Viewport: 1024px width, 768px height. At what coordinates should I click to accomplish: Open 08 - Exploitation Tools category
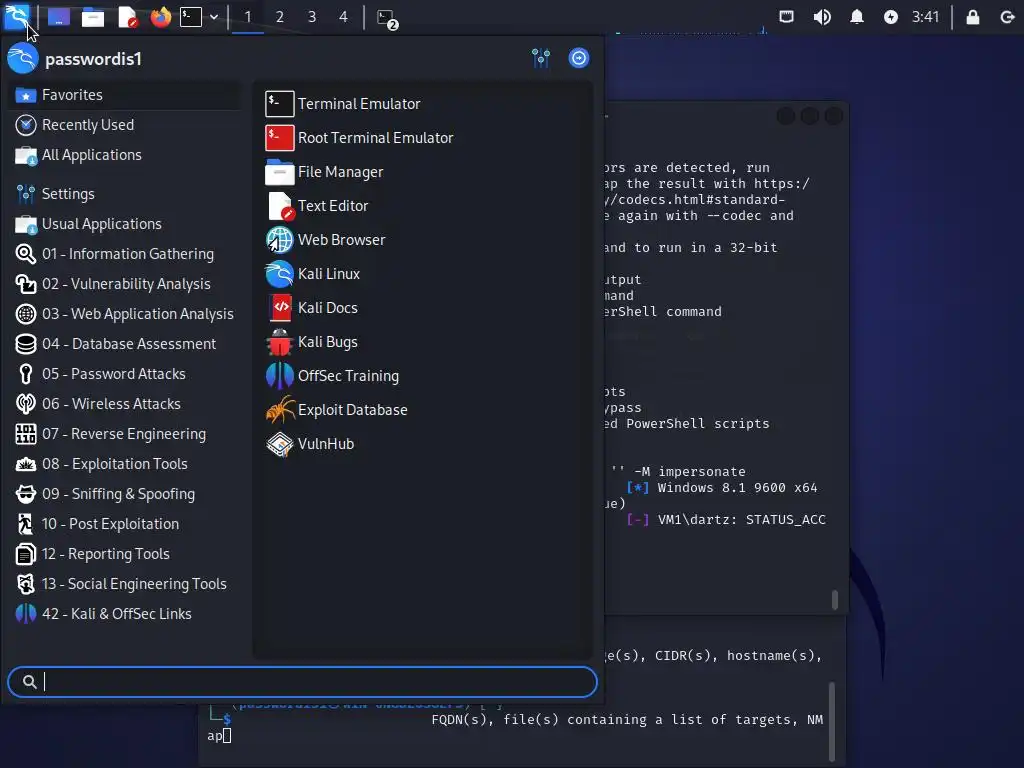click(124, 464)
